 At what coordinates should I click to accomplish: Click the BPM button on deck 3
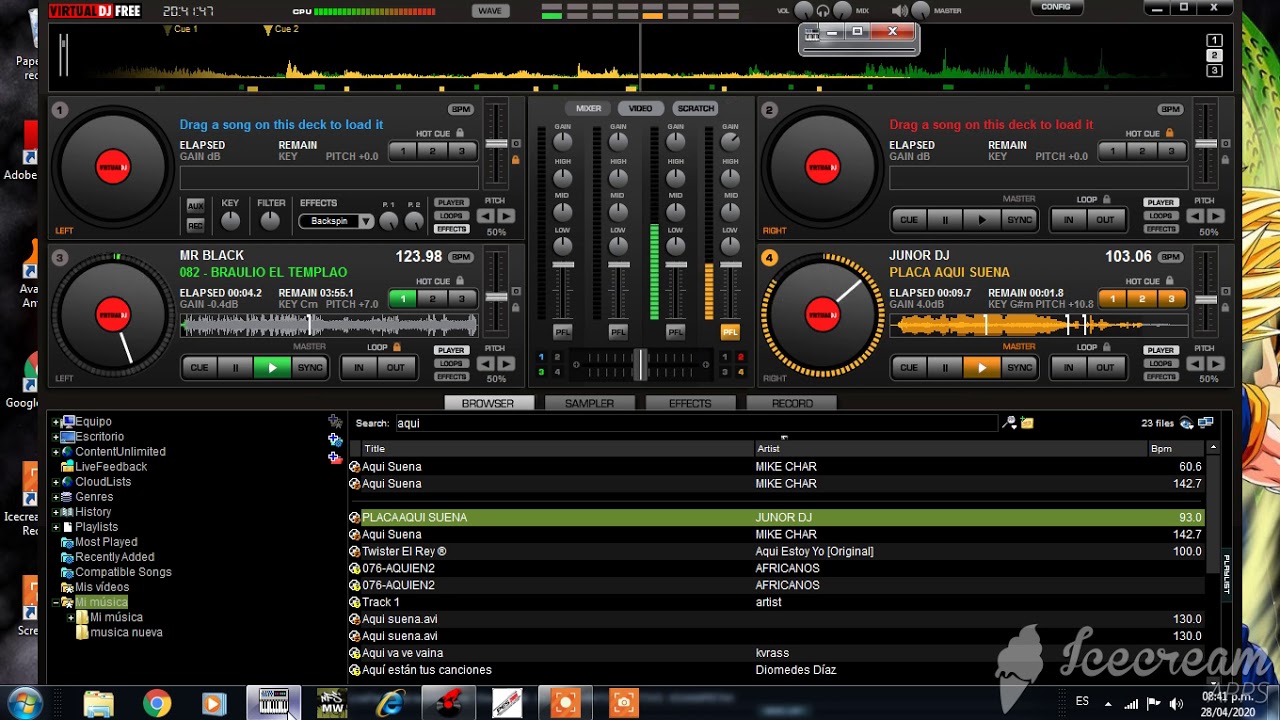click(x=460, y=257)
